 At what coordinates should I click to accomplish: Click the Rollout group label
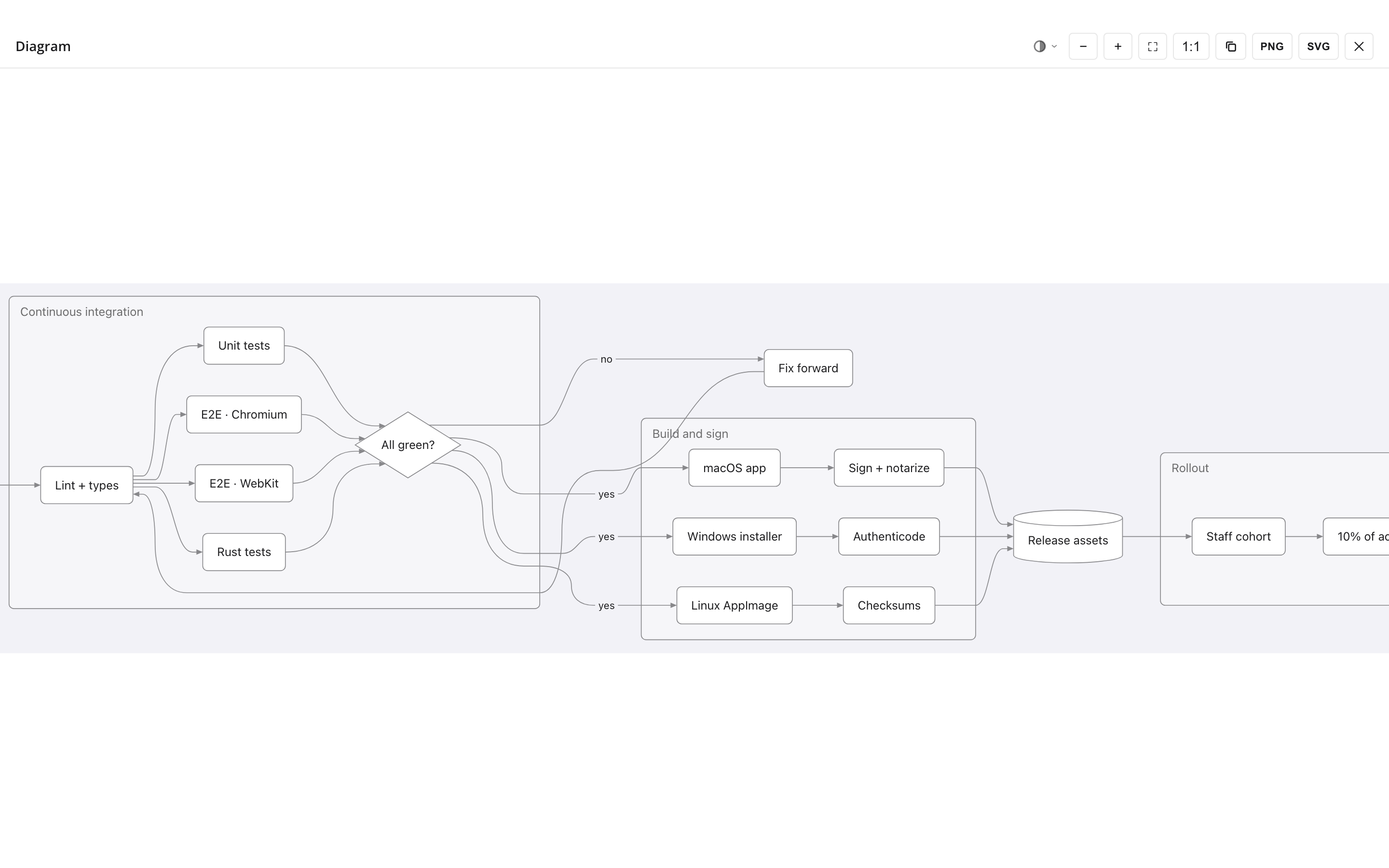pyautogui.click(x=1190, y=468)
